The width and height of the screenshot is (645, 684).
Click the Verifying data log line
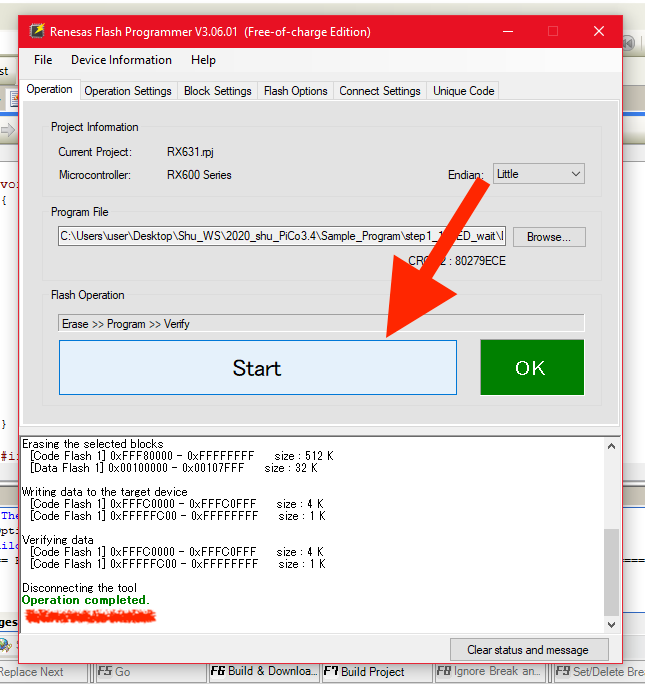[58, 540]
